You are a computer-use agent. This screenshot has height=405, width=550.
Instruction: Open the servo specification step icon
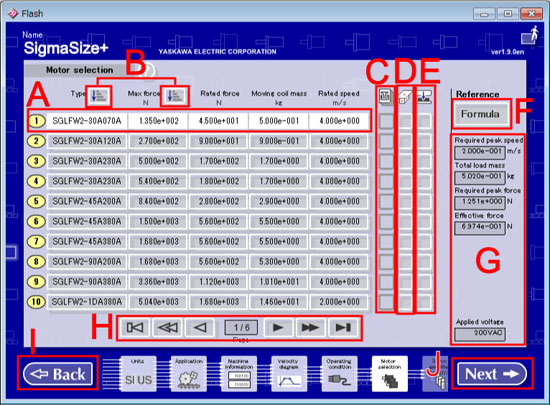[435, 374]
